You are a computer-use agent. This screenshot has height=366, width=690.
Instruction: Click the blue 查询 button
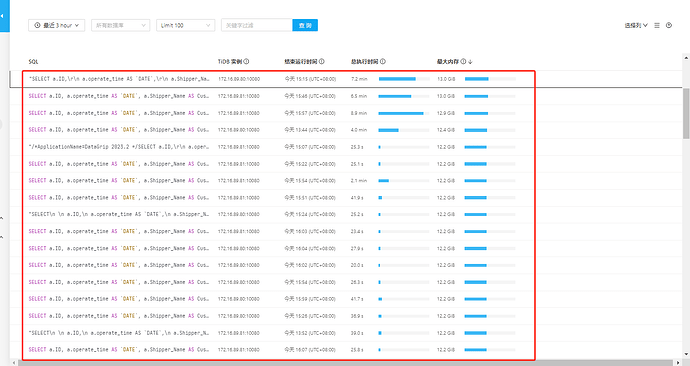[305, 26]
